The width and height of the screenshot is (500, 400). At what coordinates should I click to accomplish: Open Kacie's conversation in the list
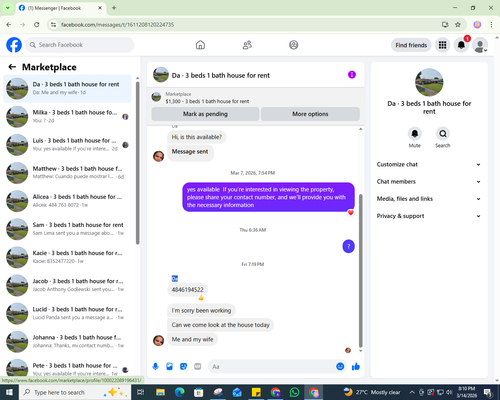click(x=67, y=257)
